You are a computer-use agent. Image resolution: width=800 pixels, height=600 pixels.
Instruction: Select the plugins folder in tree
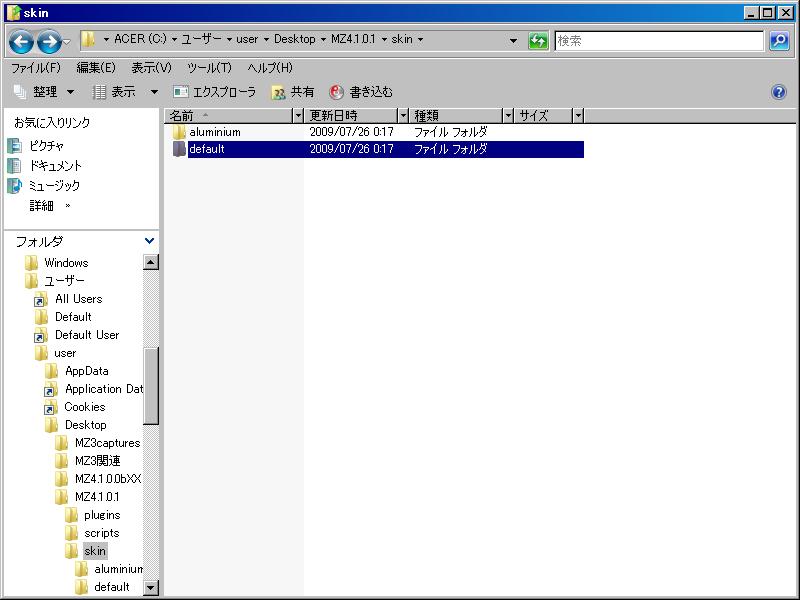click(x=101, y=515)
